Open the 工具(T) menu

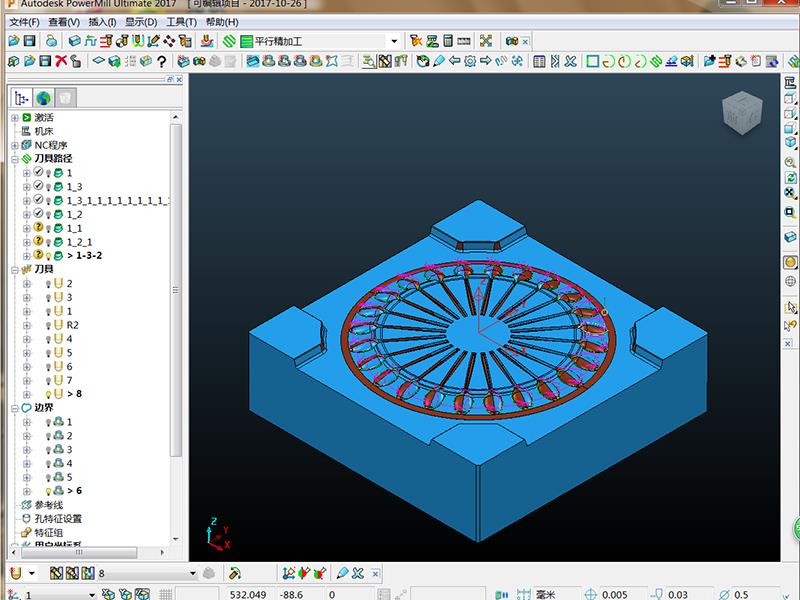181,22
